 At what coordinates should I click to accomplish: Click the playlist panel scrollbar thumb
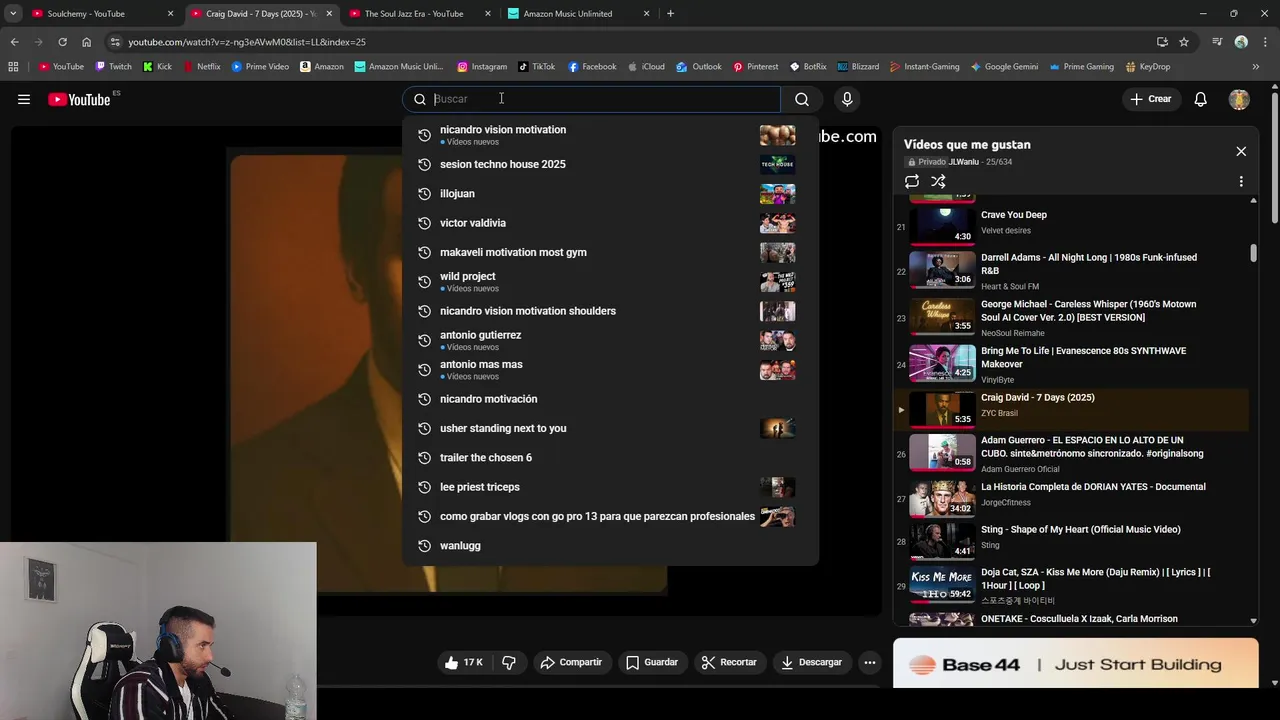click(x=1253, y=253)
